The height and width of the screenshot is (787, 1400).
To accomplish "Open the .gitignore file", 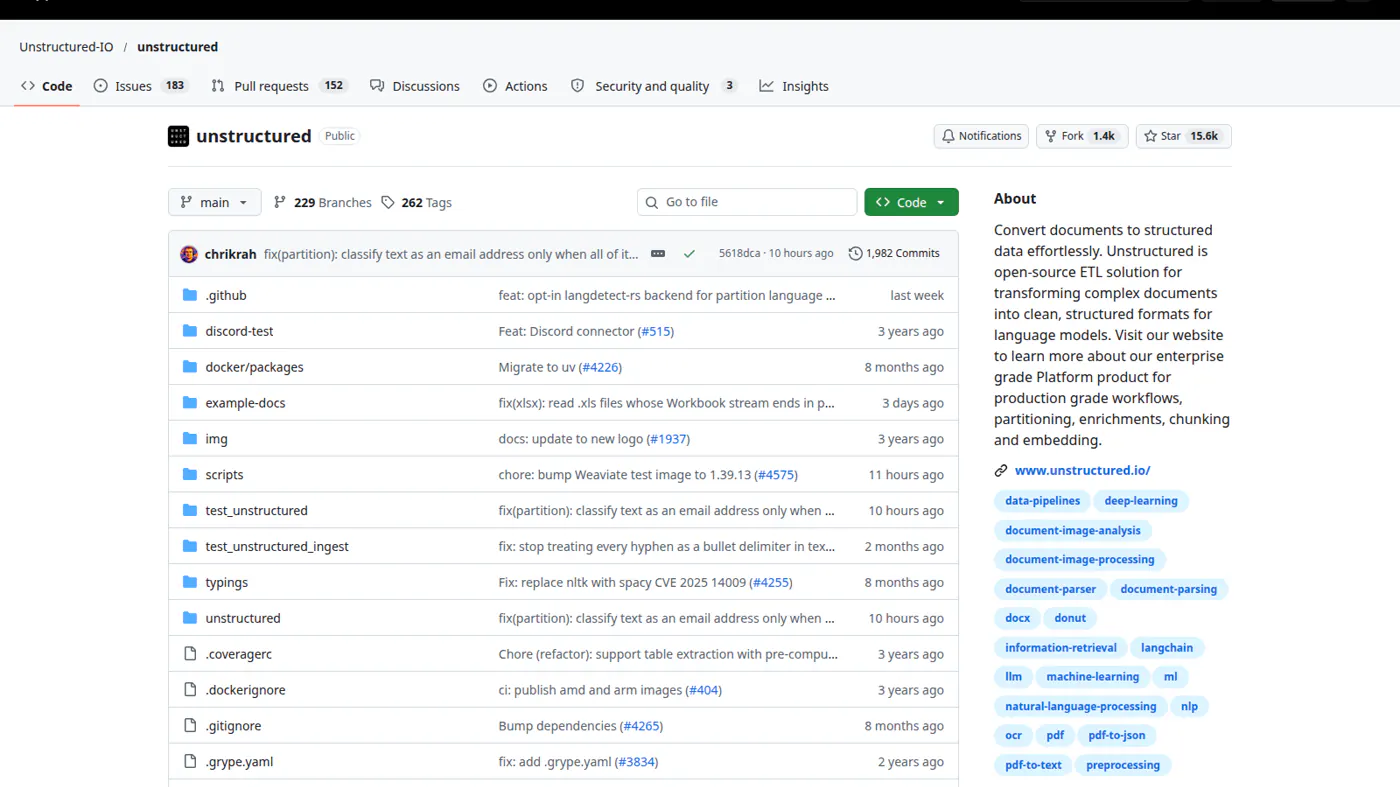I will 233,726.
